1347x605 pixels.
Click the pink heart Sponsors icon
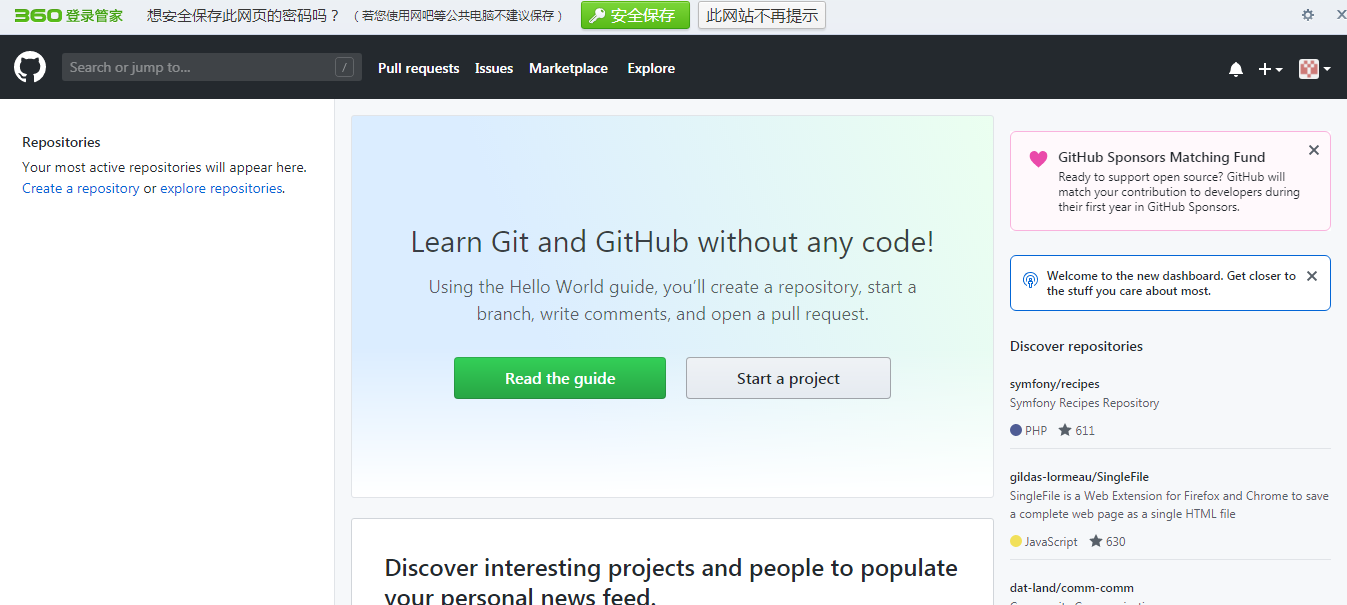(1038, 158)
